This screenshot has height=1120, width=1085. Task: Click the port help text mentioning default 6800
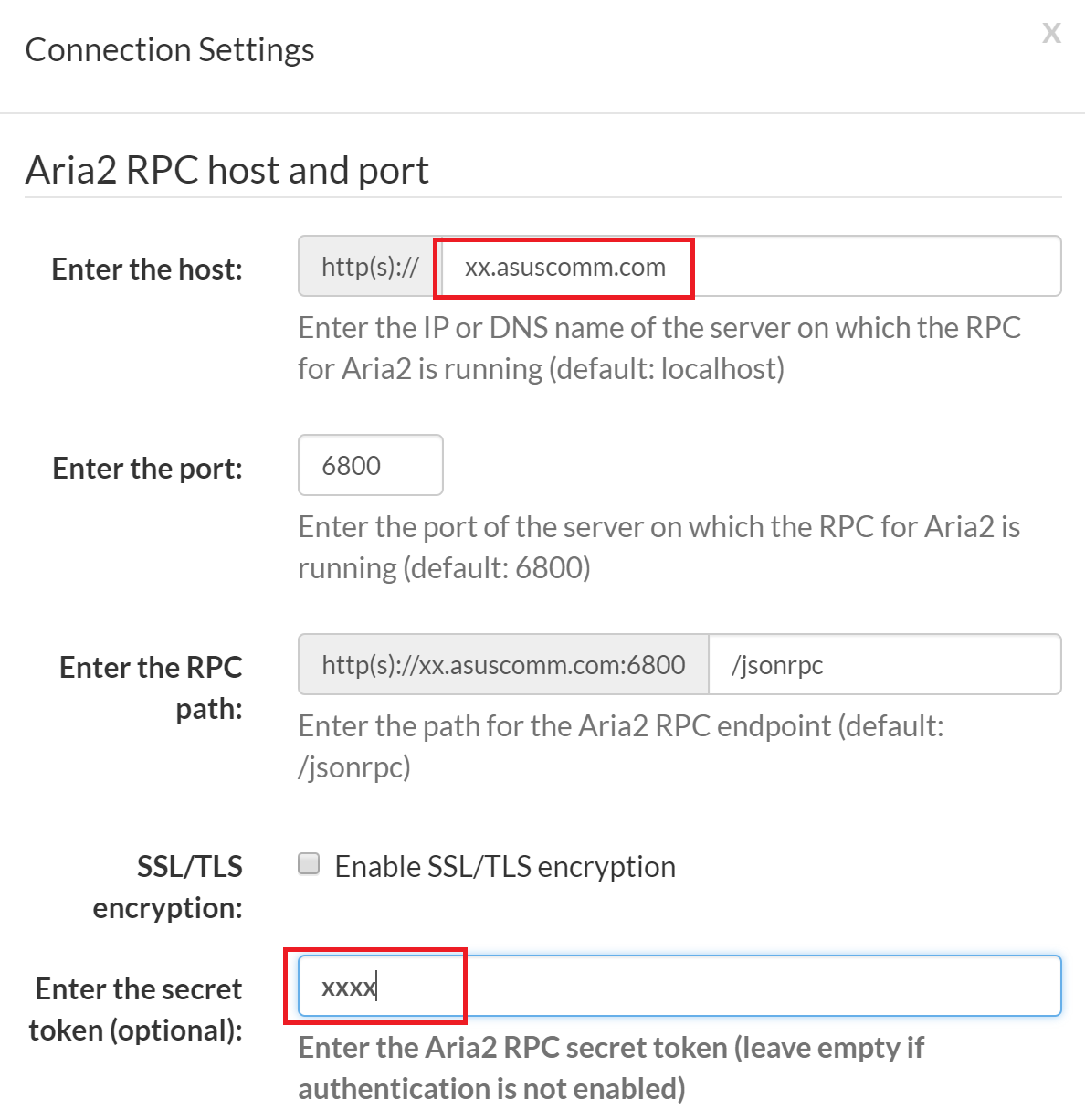(x=658, y=547)
